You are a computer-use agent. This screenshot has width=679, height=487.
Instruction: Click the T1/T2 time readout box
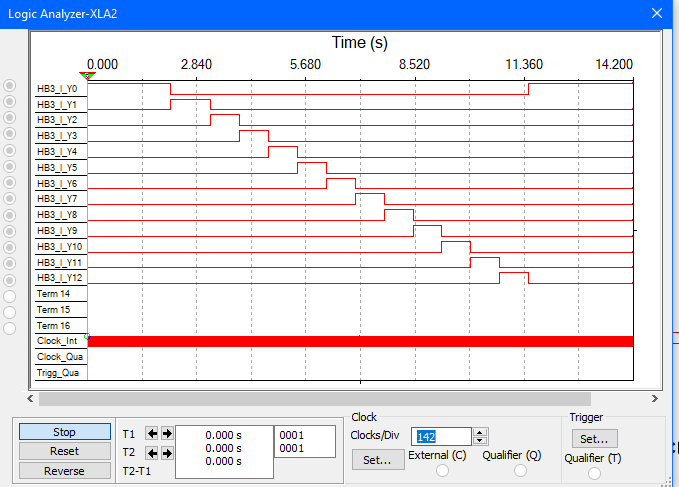224,452
